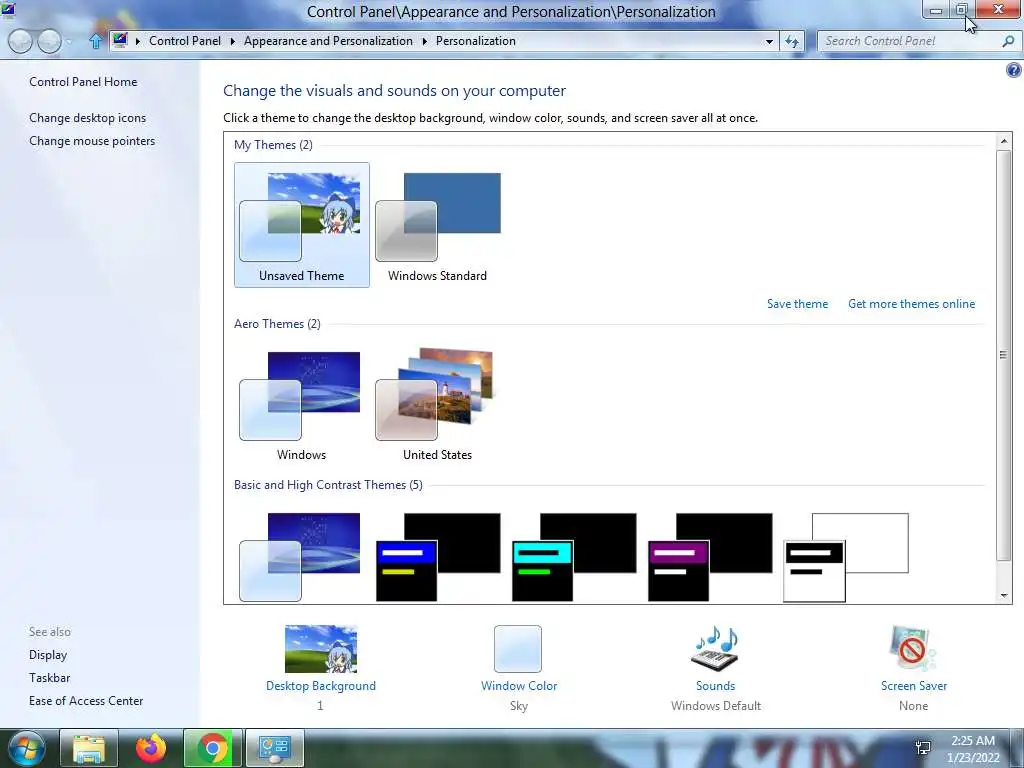1024x768 pixels.
Task: Open Desktop Background settings icon
Action: (x=321, y=648)
